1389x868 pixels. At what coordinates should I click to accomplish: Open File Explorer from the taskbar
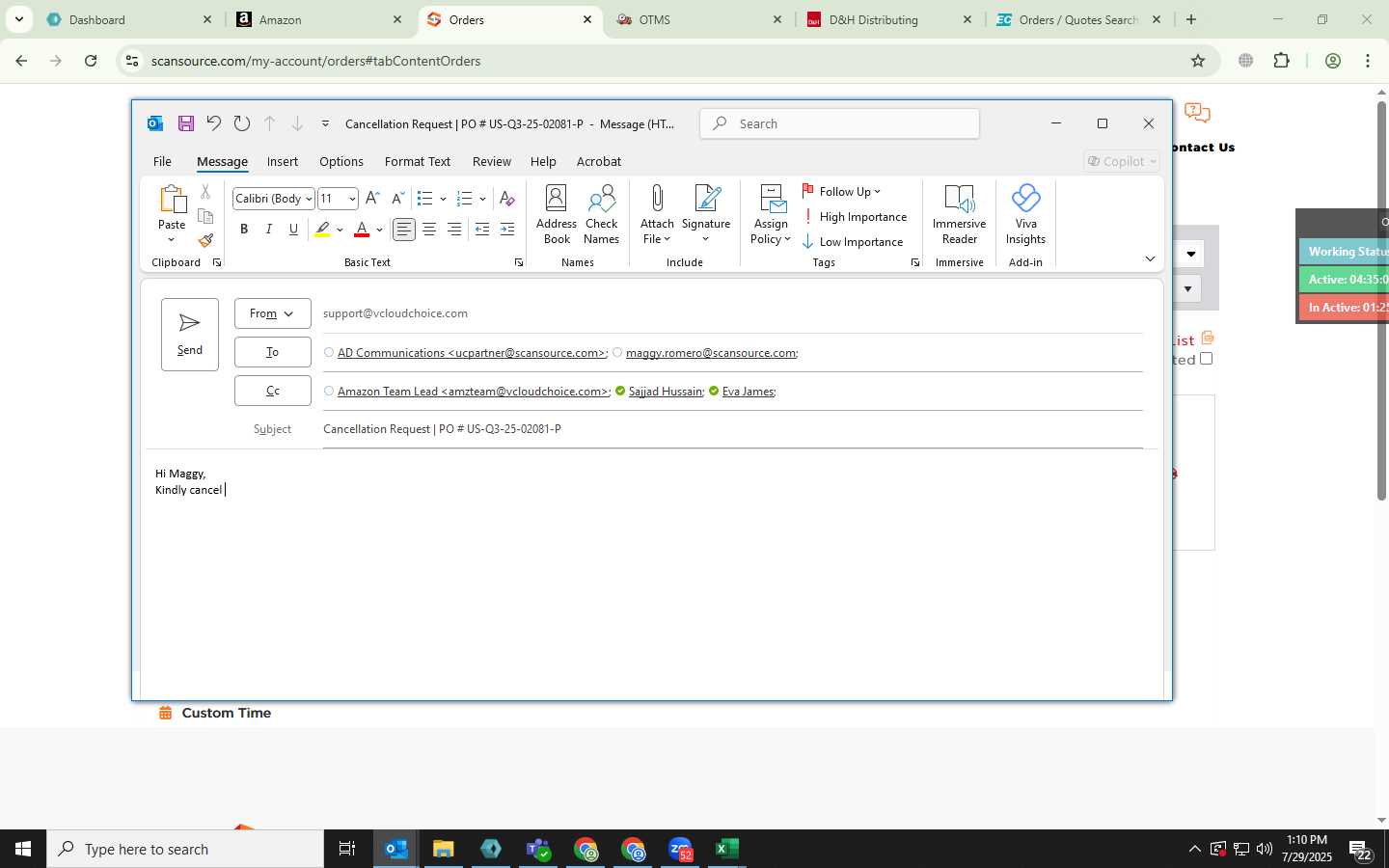pos(443,849)
